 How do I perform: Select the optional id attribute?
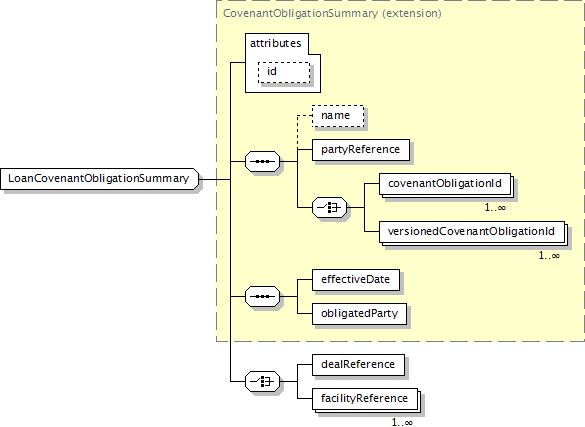pyautogui.click(x=284, y=72)
